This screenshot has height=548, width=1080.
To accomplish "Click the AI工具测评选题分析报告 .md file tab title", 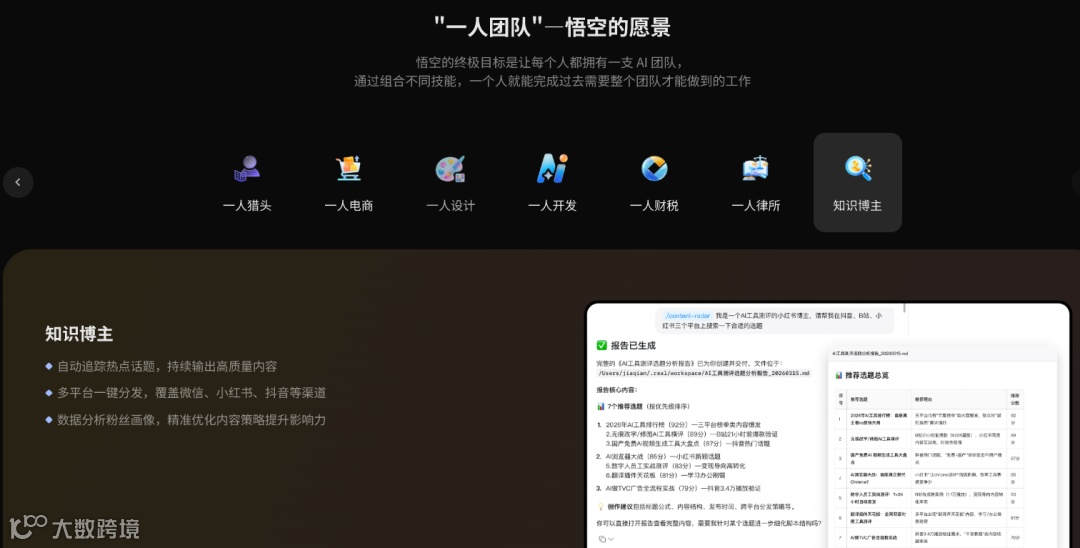I will (x=870, y=353).
